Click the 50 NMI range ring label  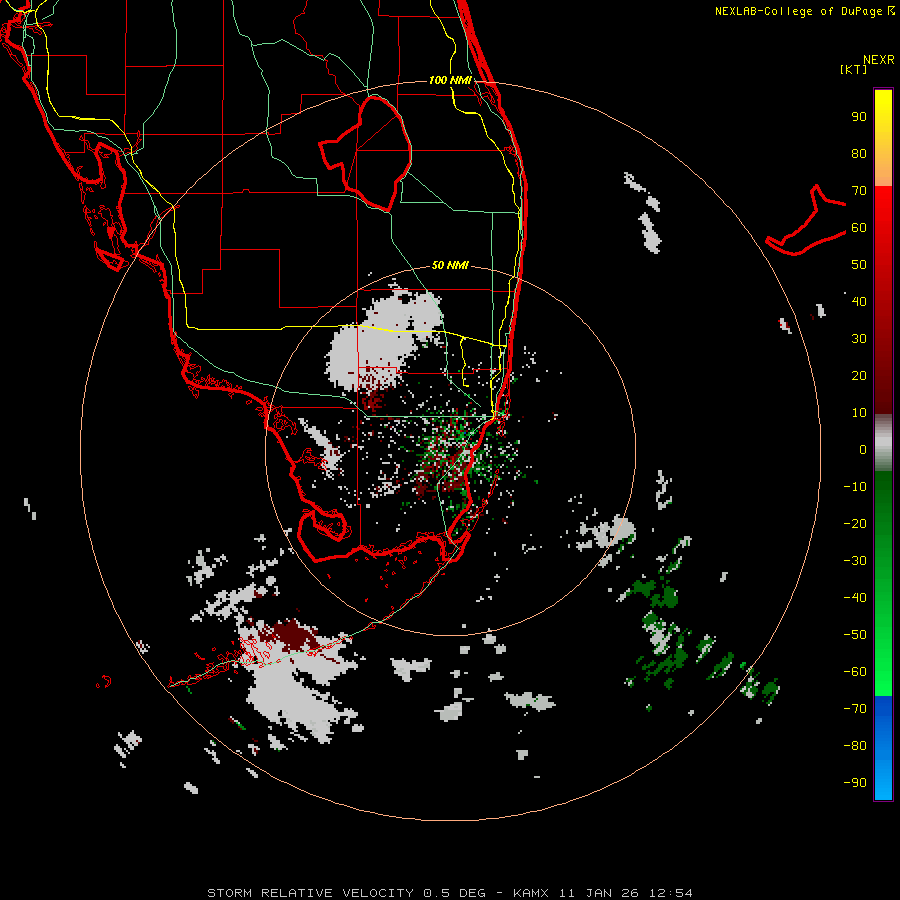click(x=449, y=265)
